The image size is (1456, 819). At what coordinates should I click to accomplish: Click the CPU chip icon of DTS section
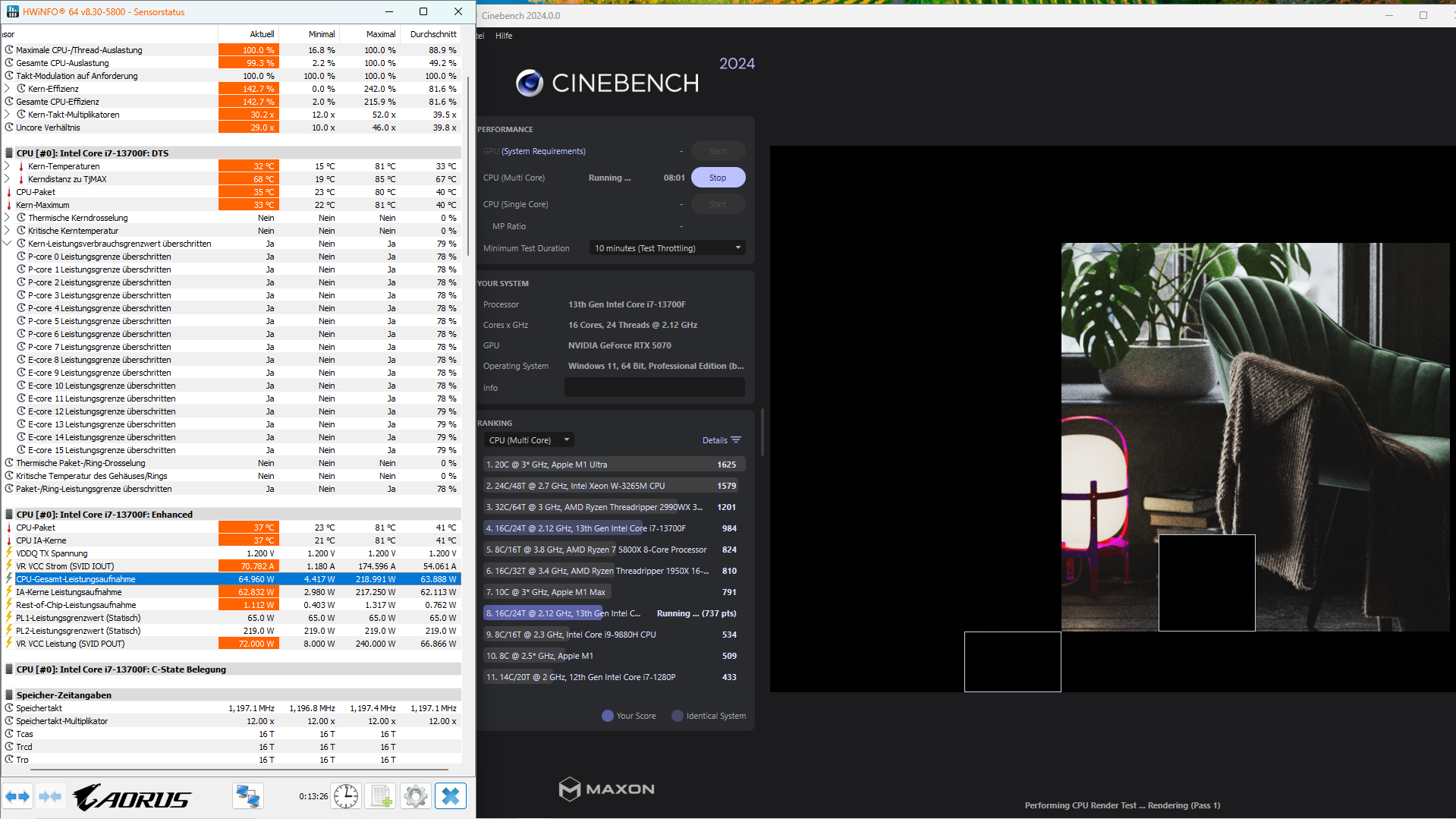tap(9, 153)
